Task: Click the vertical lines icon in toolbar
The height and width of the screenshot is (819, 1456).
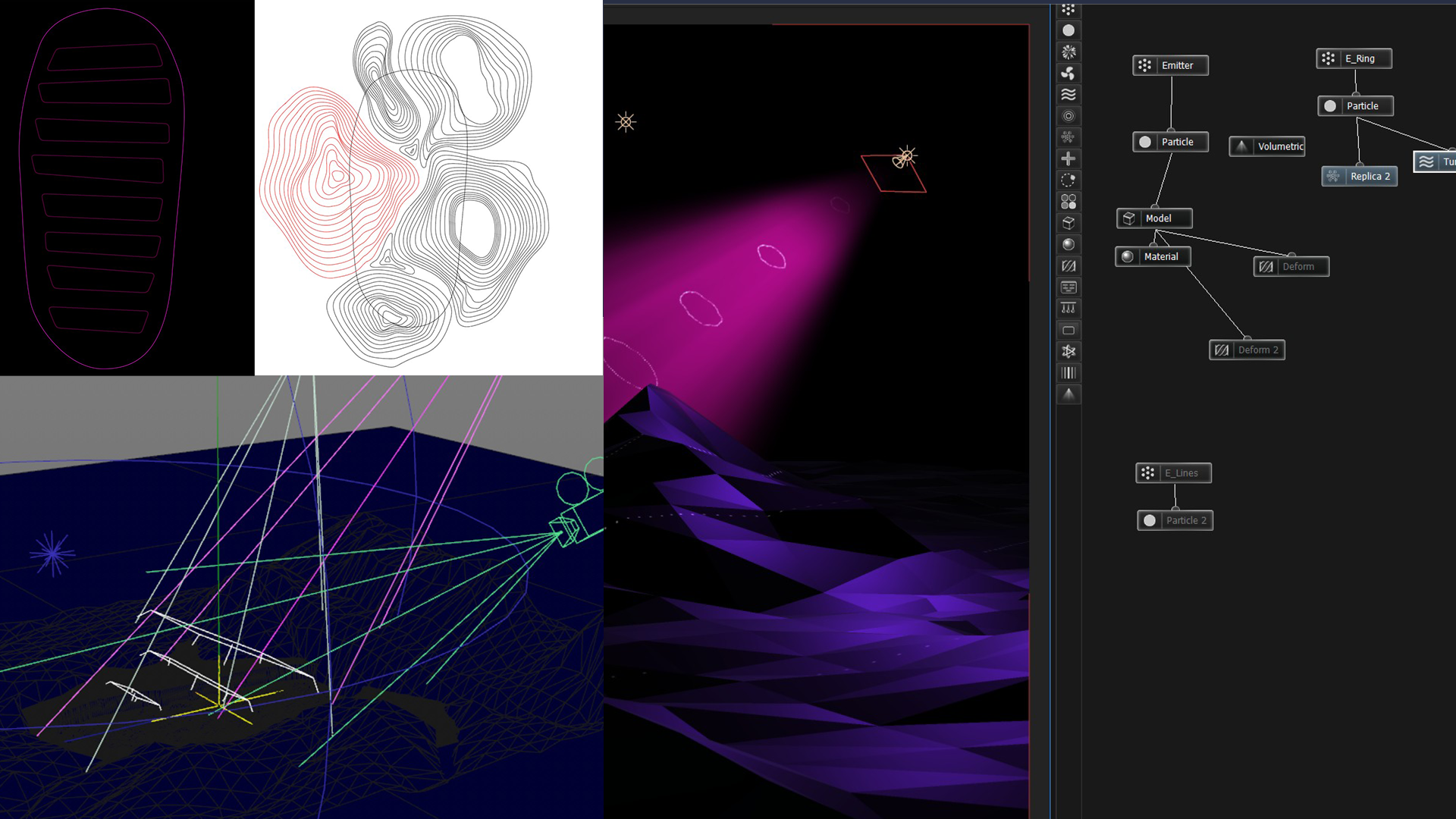Action: point(1068,373)
